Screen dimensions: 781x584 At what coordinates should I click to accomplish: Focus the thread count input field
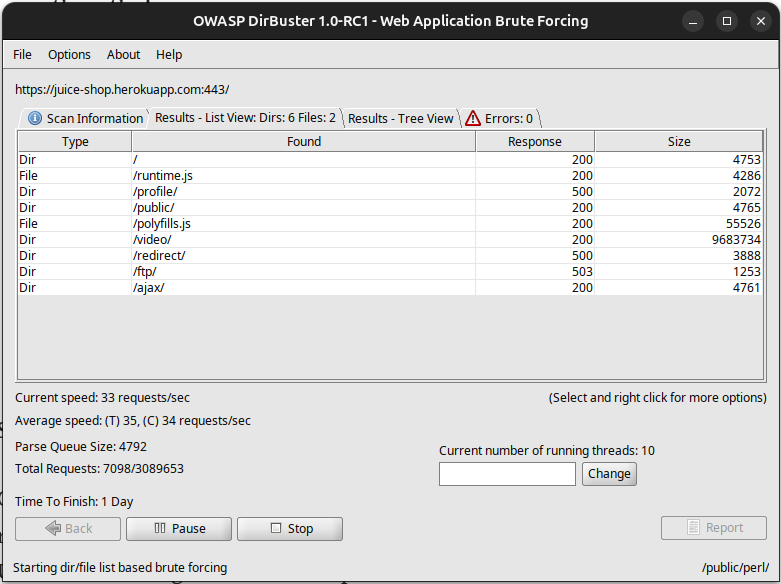coord(507,473)
